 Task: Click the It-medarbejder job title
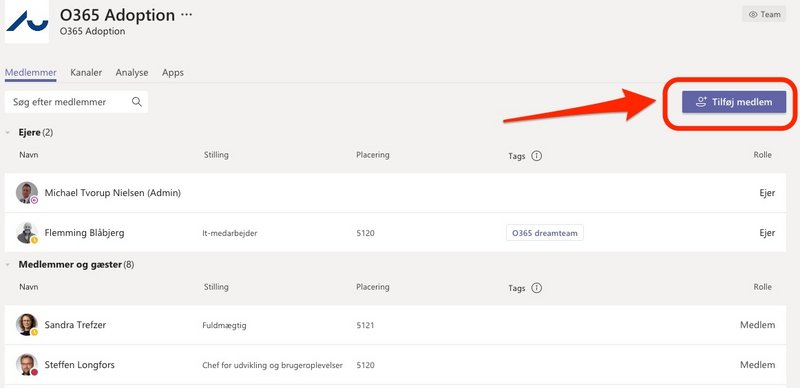point(230,233)
